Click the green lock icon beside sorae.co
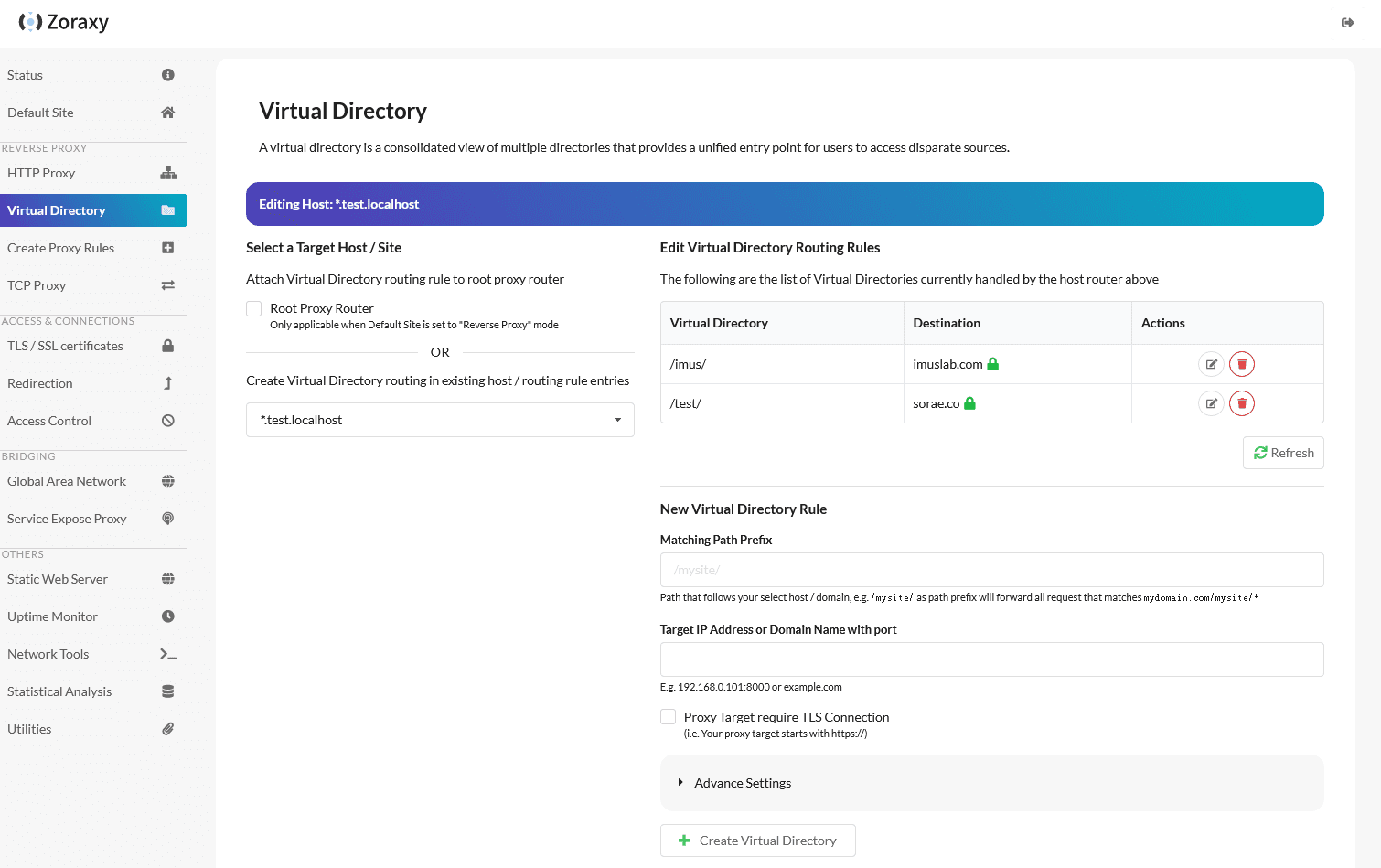This screenshot has width=1381, height=868. [969, 403]
